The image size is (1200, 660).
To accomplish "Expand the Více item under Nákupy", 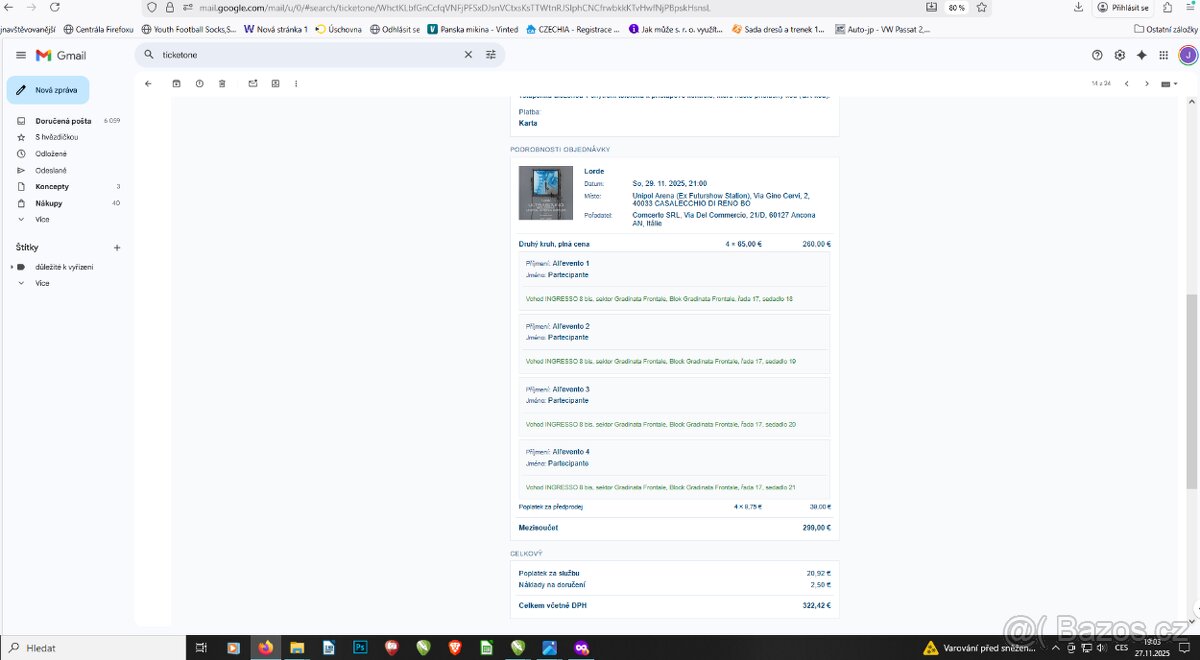I will (x=42, y=219).
